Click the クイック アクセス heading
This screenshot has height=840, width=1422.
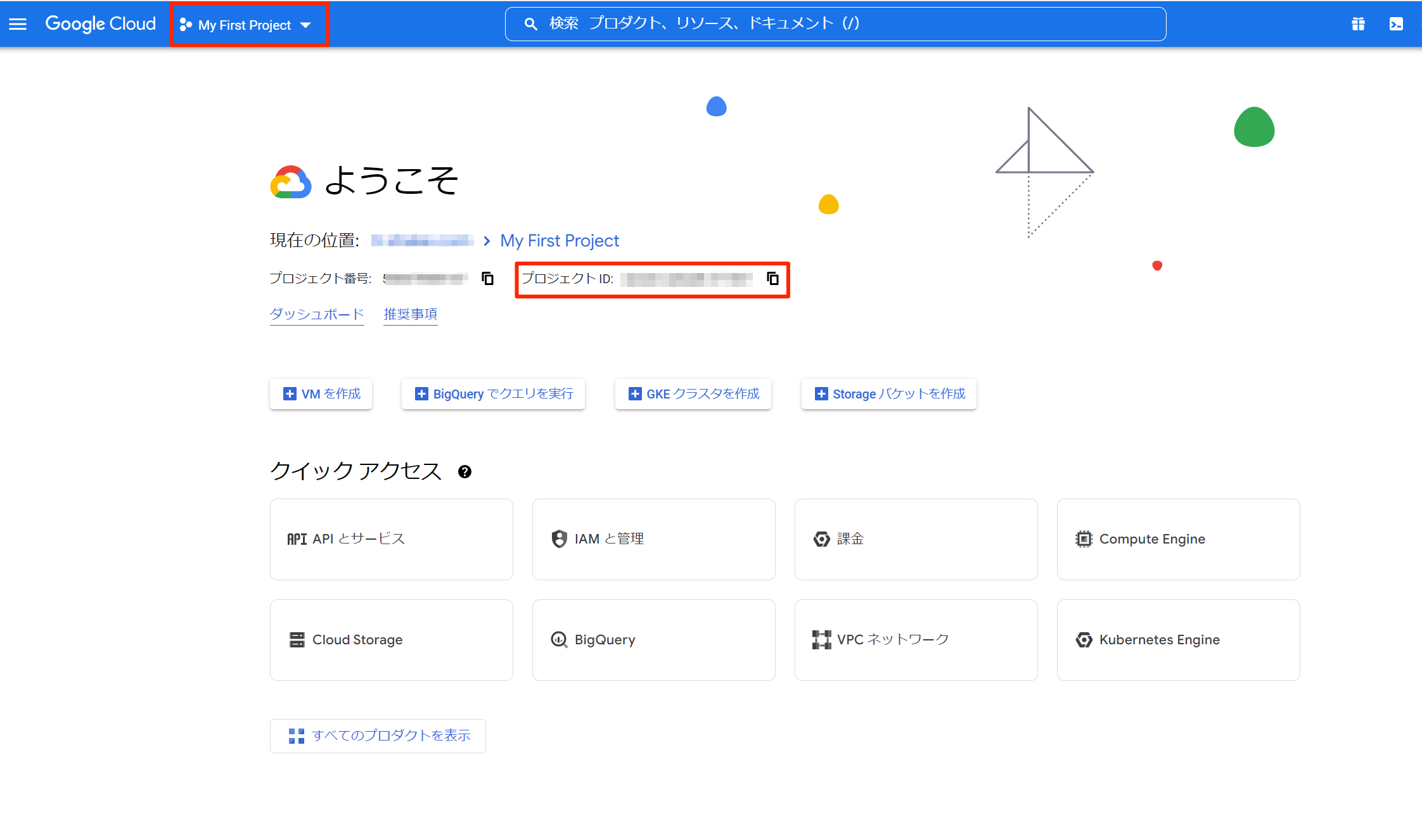click(x=355, y=471)
